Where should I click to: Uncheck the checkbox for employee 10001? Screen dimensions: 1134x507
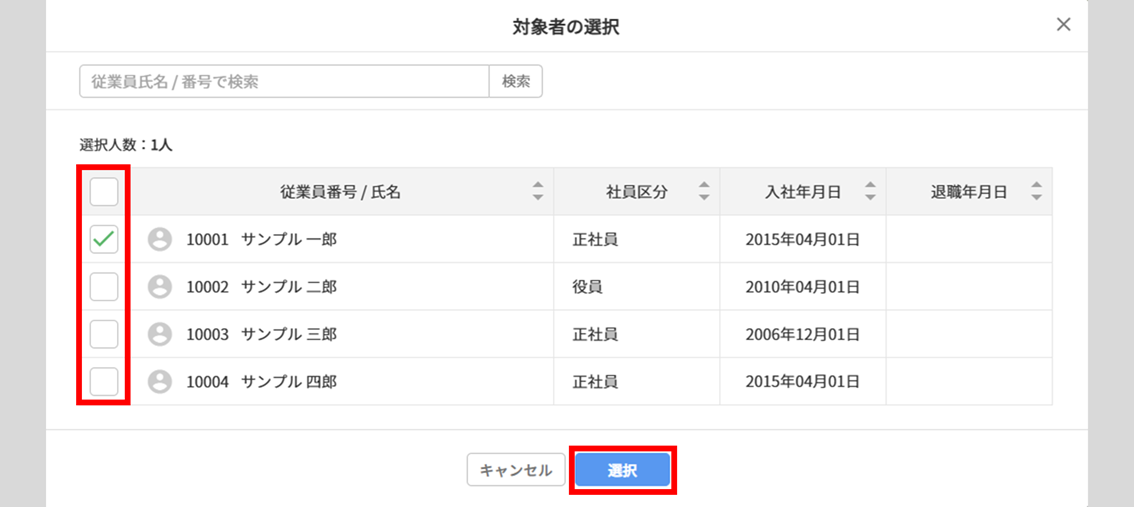pyautogui.click(x=103, y=239)
